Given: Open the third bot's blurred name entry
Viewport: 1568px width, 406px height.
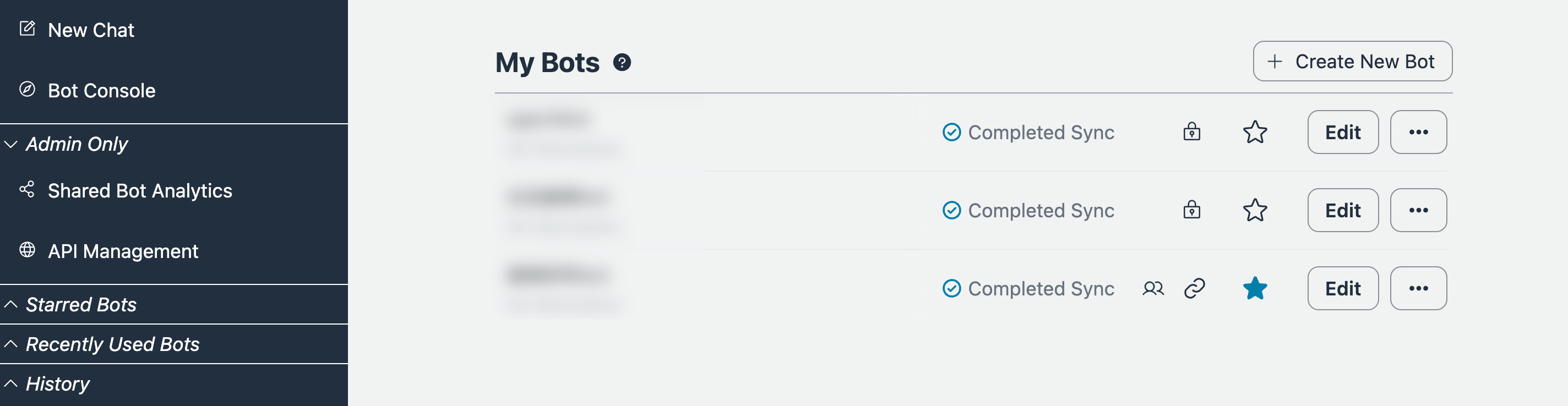Looking at the screenshot, I should [x=558, y=276].
